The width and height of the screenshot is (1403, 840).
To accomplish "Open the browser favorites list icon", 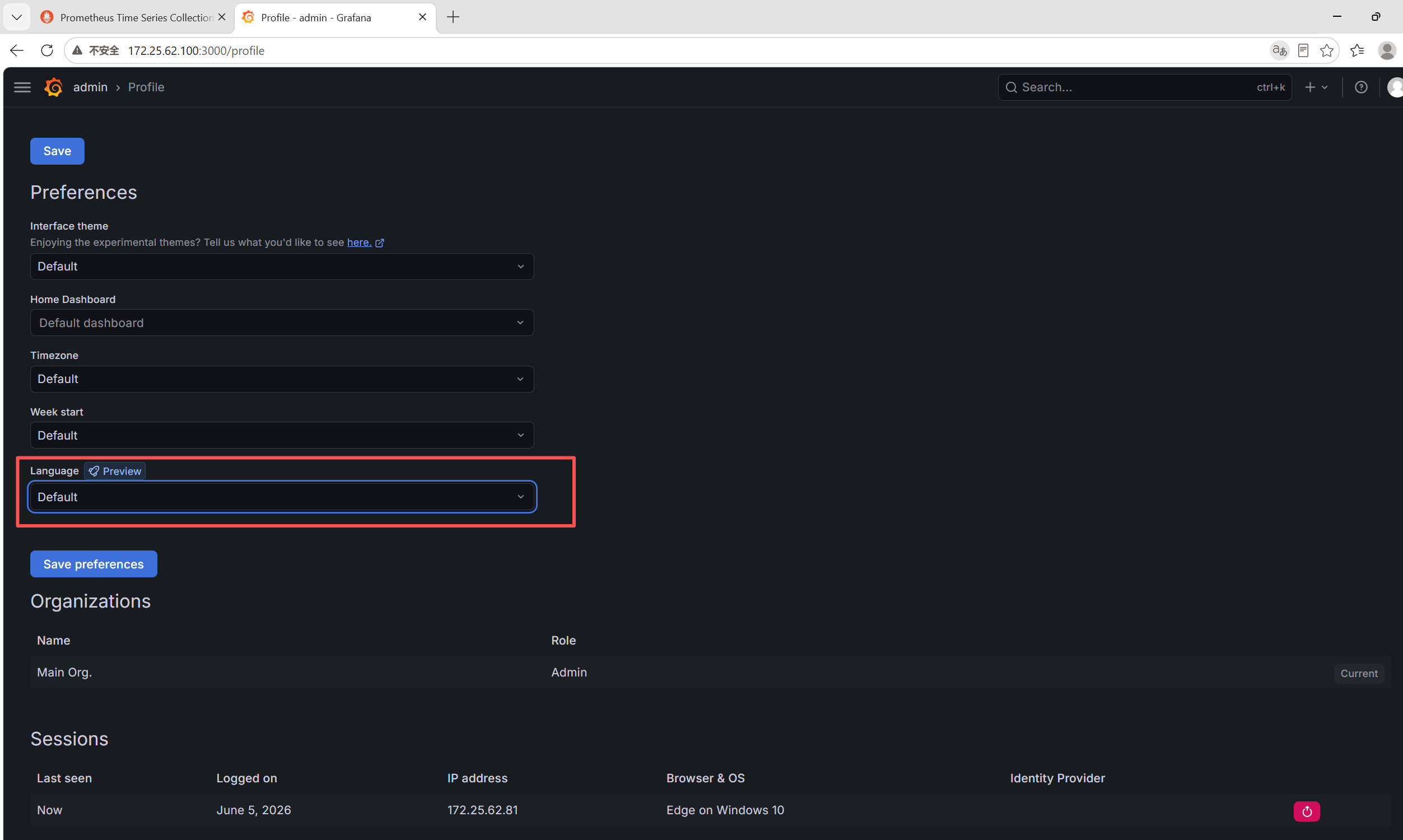I will pyautogui.click(x=1357, y=50).
